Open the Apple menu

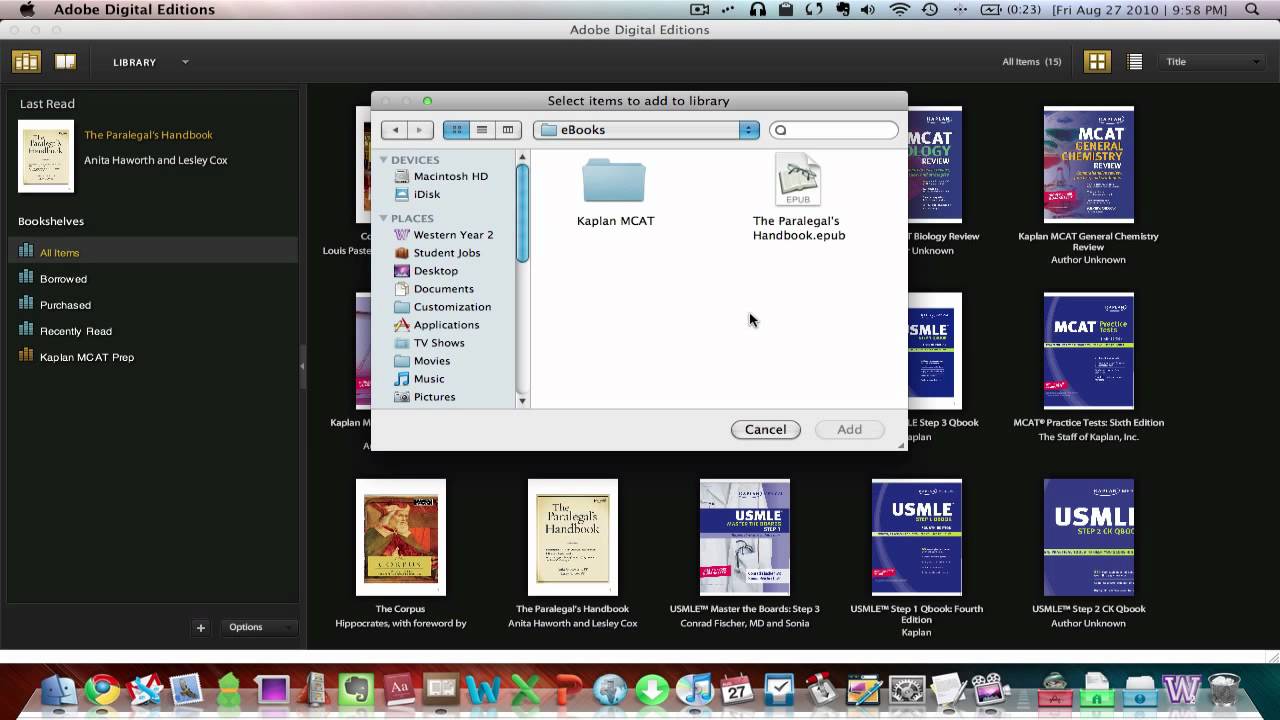27,10
